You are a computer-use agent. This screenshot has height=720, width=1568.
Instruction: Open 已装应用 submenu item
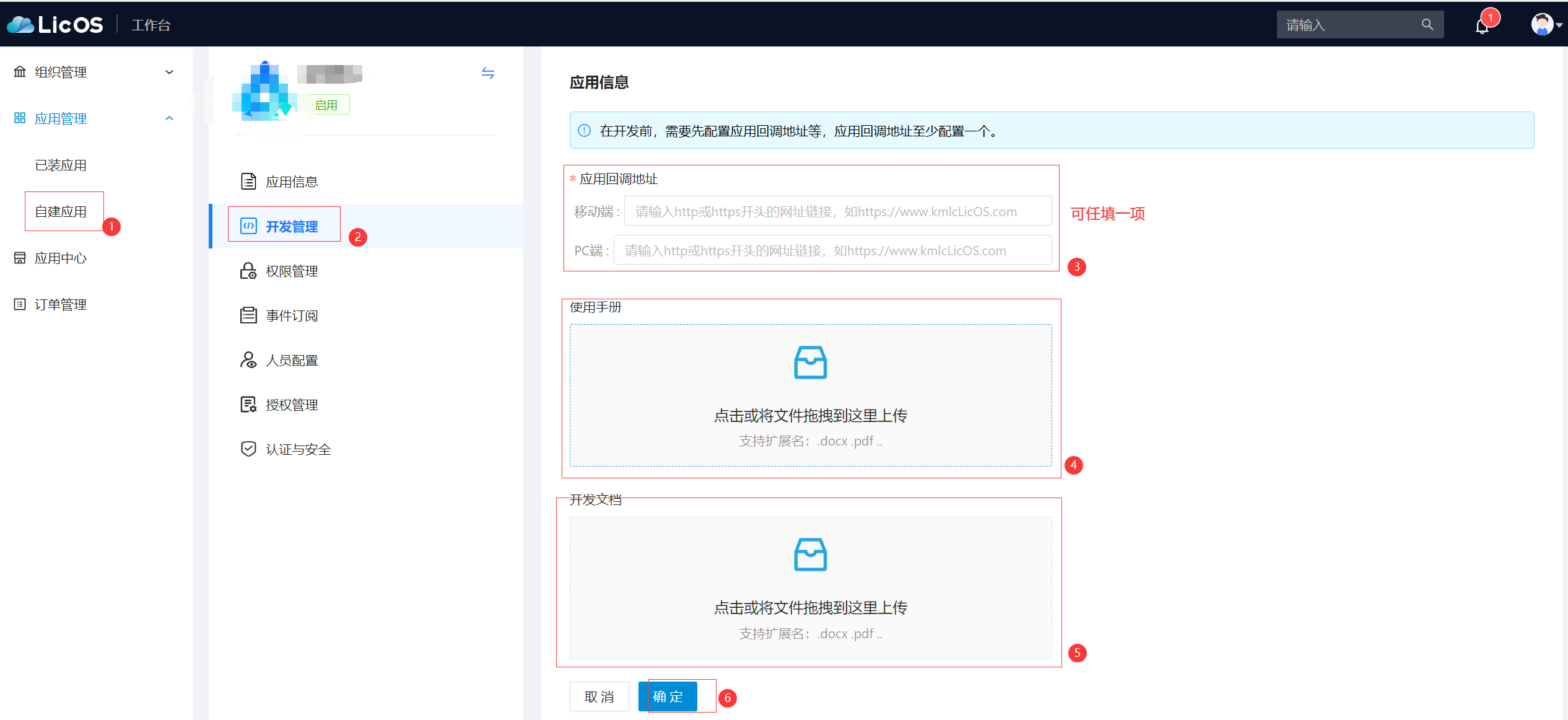[61, 165]
